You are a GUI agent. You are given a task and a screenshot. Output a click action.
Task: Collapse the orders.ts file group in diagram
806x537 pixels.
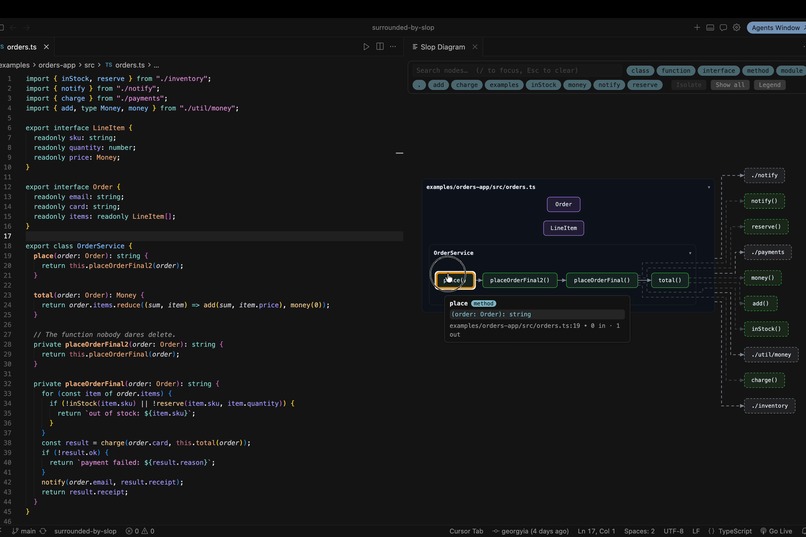point(709,187)
